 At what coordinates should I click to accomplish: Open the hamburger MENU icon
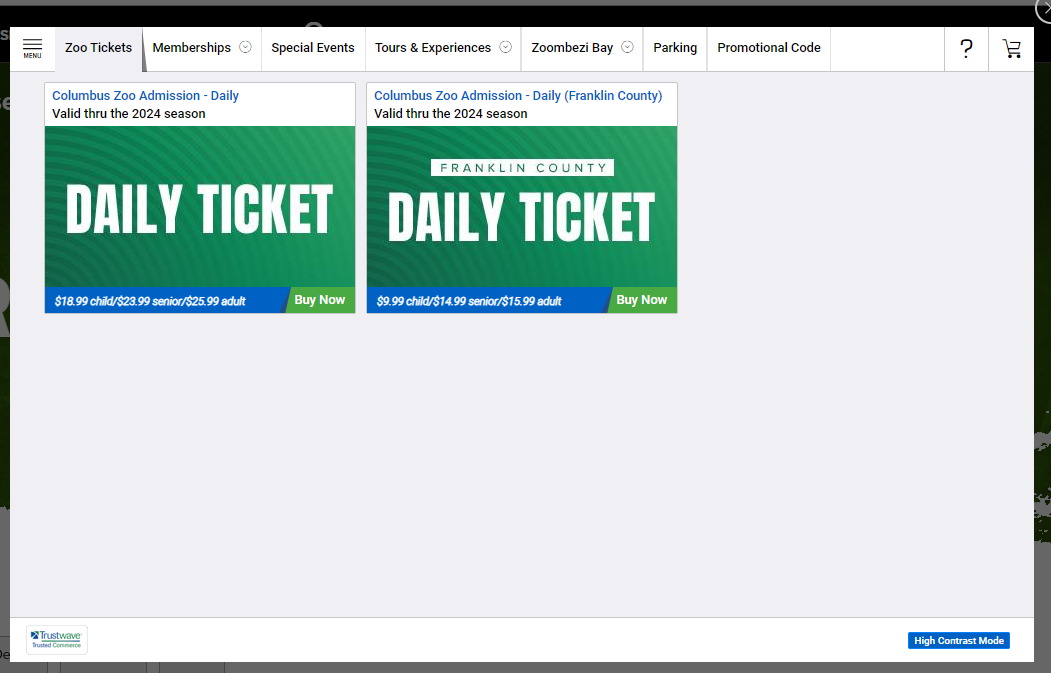32,48
